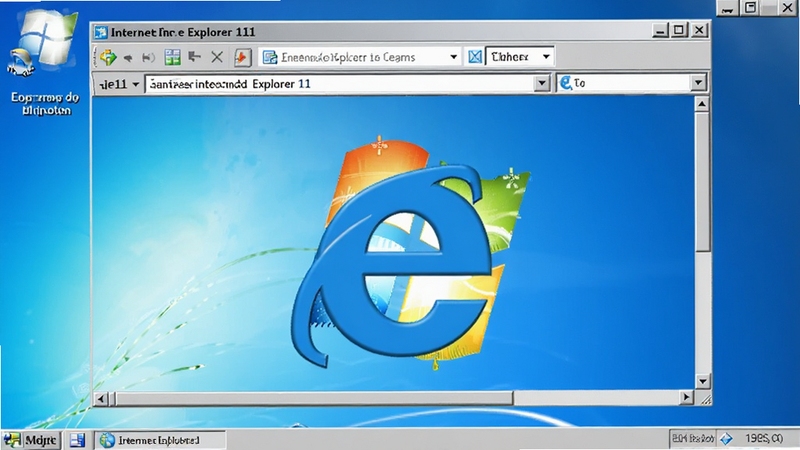Minimize the Internet Explorer window
Screen dimensions: 800x450
[x=660, y=30]
